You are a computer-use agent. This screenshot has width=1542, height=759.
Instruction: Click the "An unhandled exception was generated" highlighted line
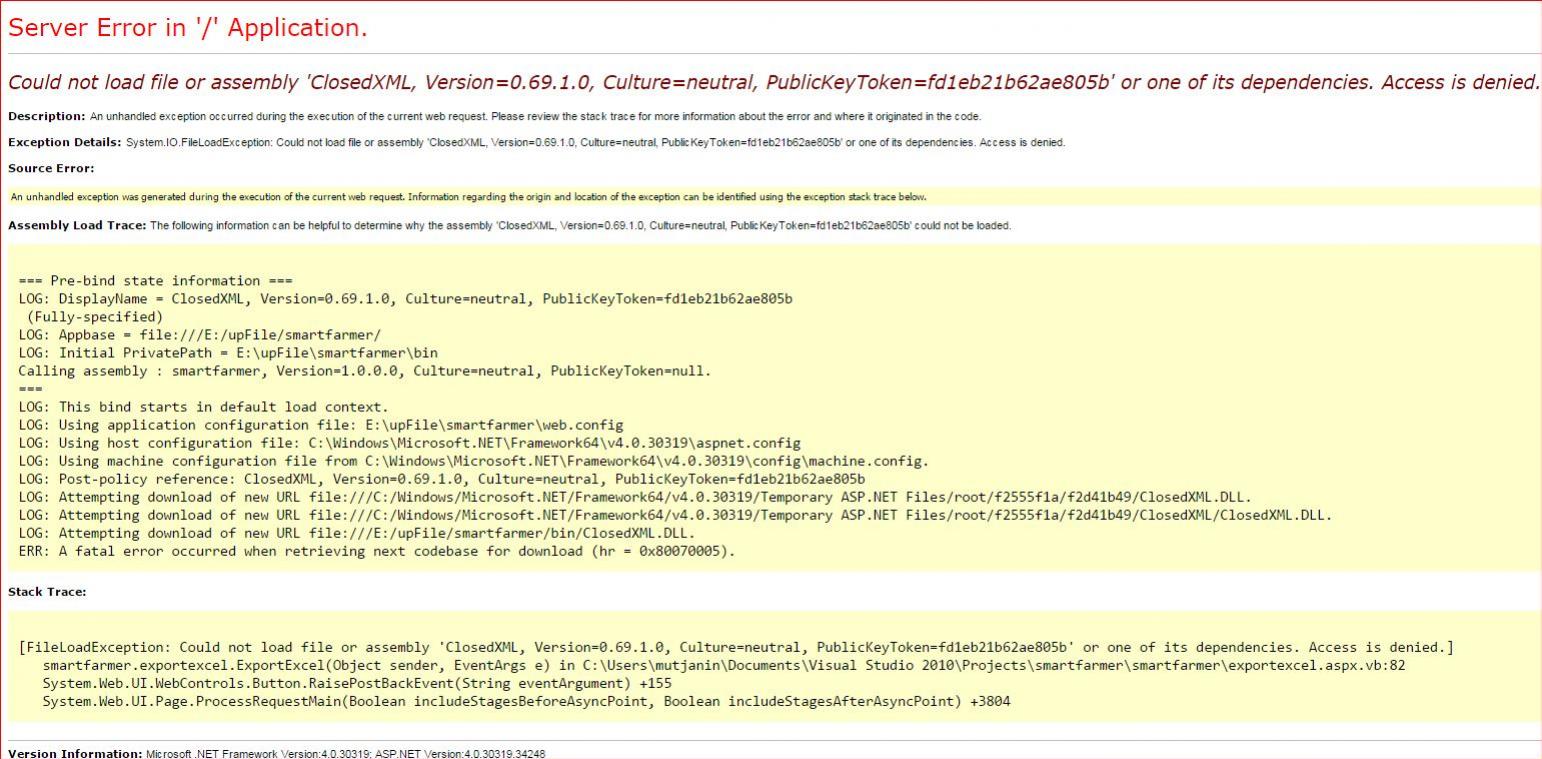tap(469, 197)
